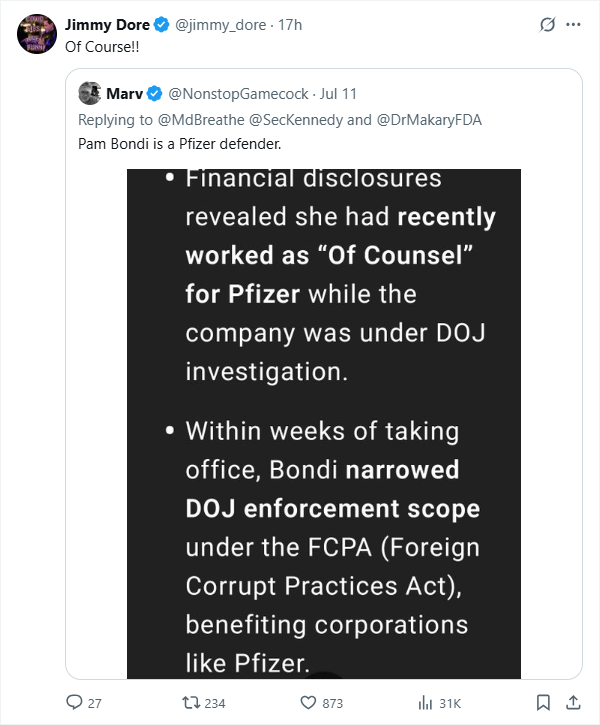This screenshot has width=600, height=725.
Task: Click Marv's display name
Action: tap(124, 93)
